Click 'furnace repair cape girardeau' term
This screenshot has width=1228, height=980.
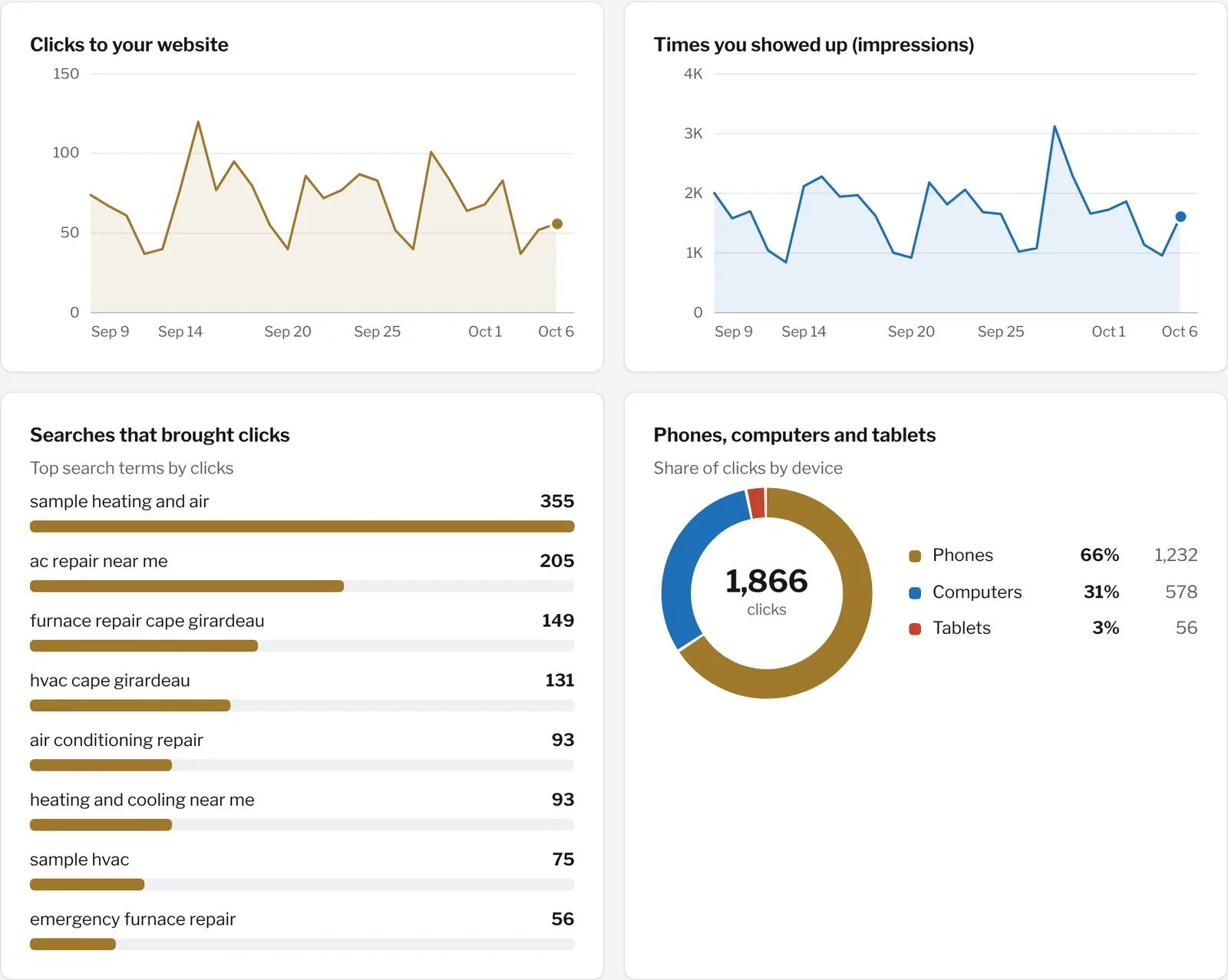[147, 621]
